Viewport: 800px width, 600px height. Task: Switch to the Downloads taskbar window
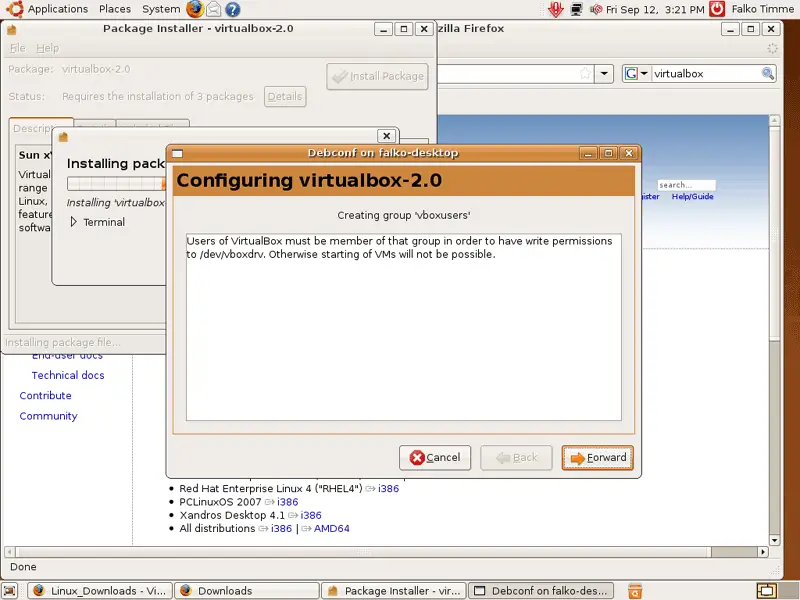(247, 591)
